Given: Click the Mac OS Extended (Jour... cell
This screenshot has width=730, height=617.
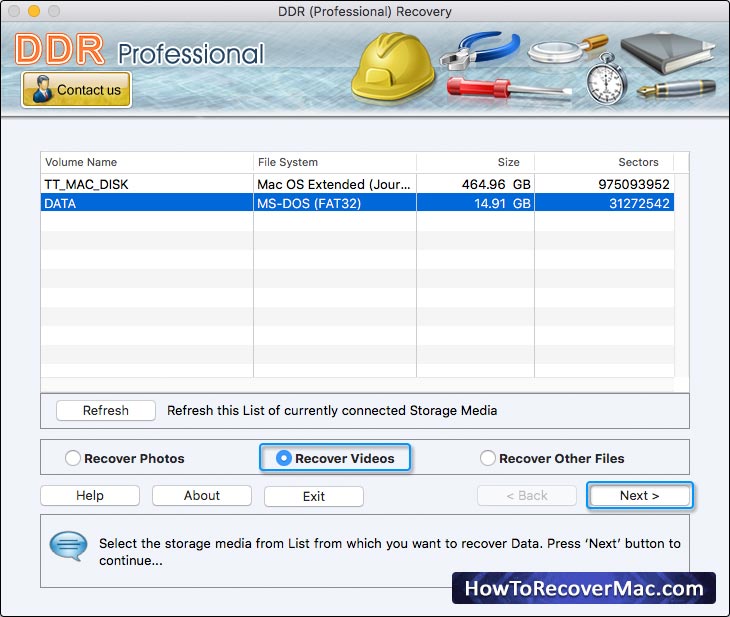Looking at the screenshot, I should (334, 184).
